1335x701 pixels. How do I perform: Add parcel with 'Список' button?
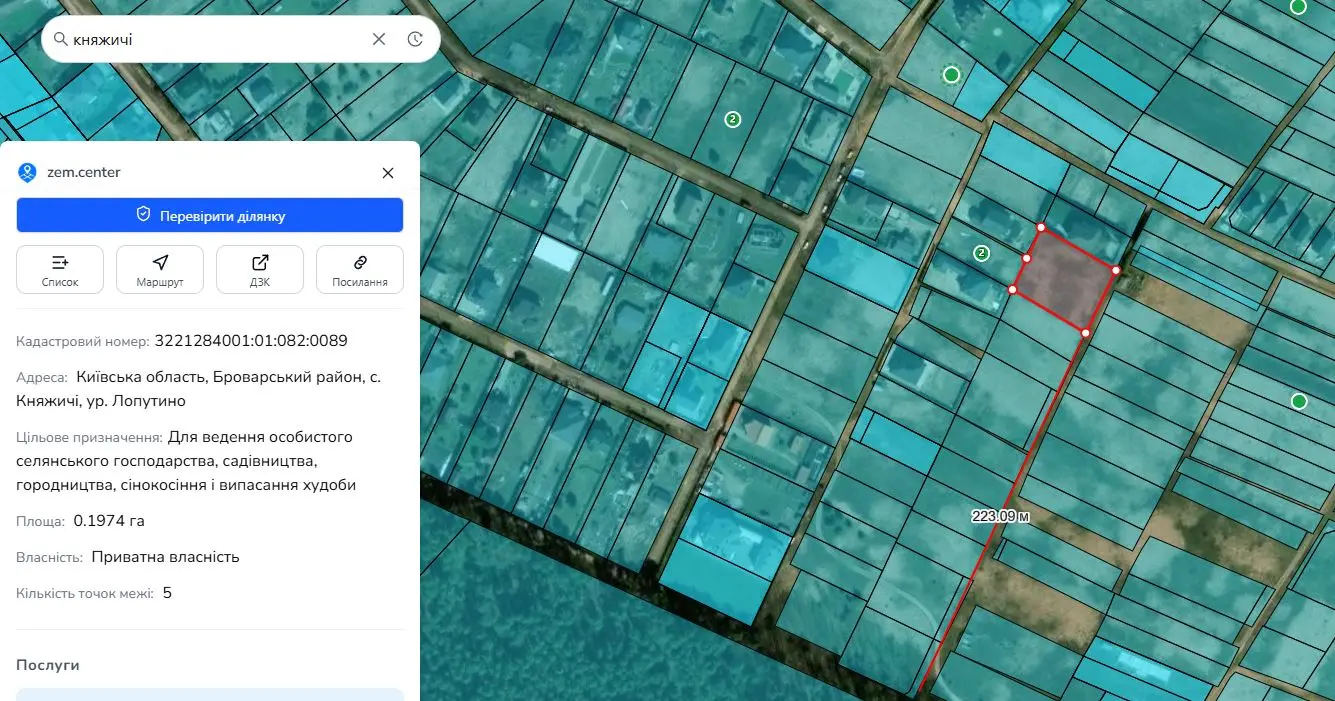(60, 269)
